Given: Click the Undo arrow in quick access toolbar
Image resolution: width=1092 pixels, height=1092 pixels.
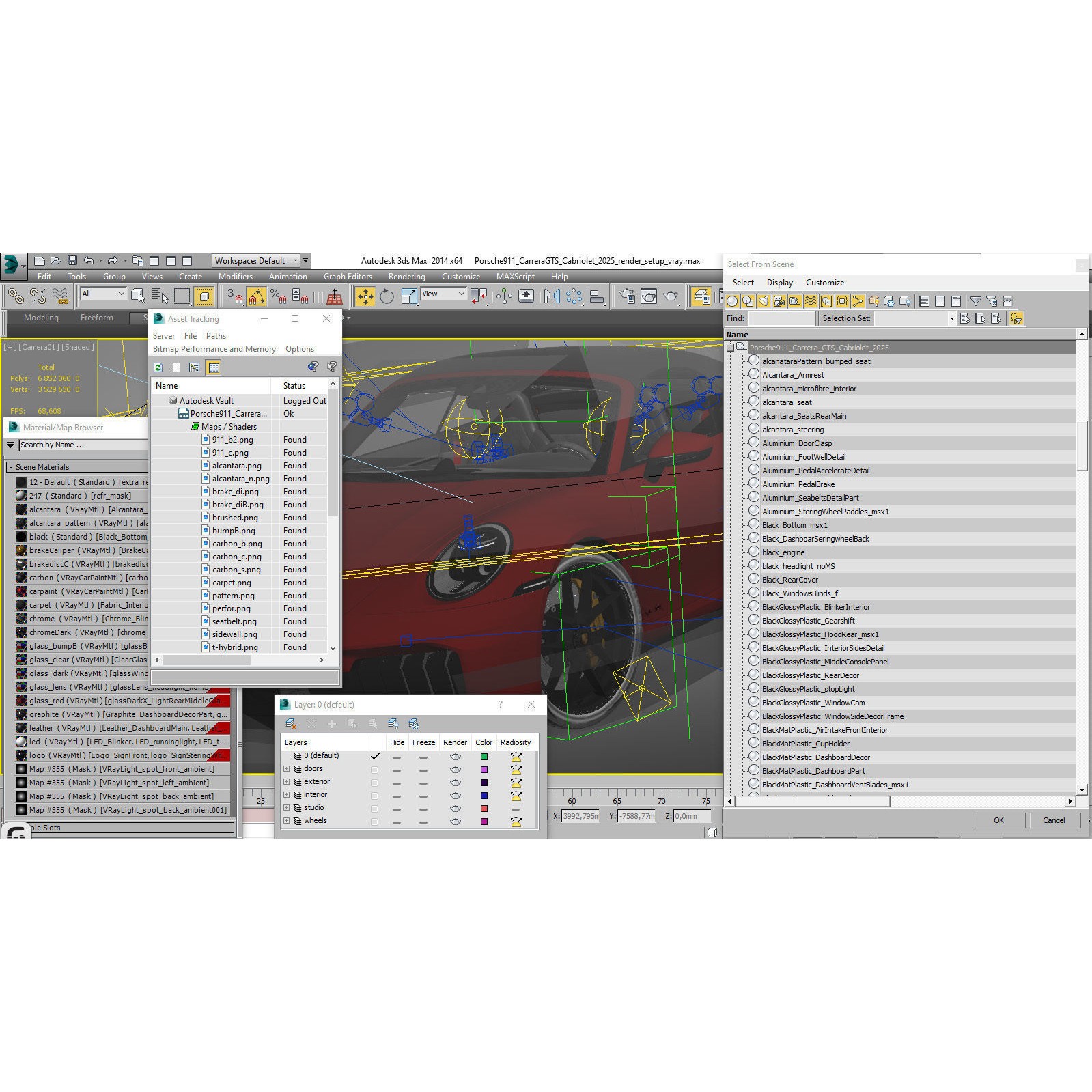Looking at the screenshot, I should 88,260.
